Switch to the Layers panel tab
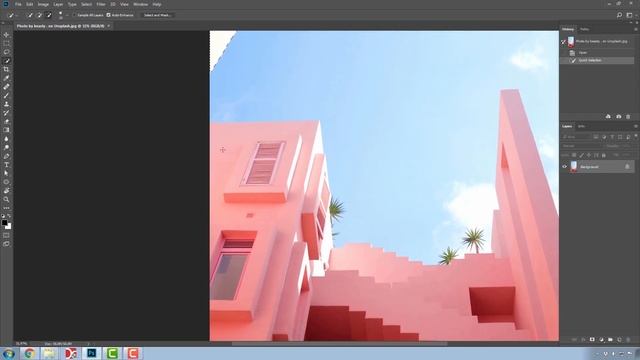 click(x=567, y=126)
